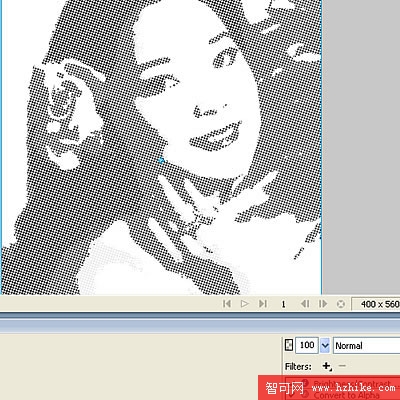This screenshot has width=400, height=400.
Task: Jump to the last frame
Action: 263,304
